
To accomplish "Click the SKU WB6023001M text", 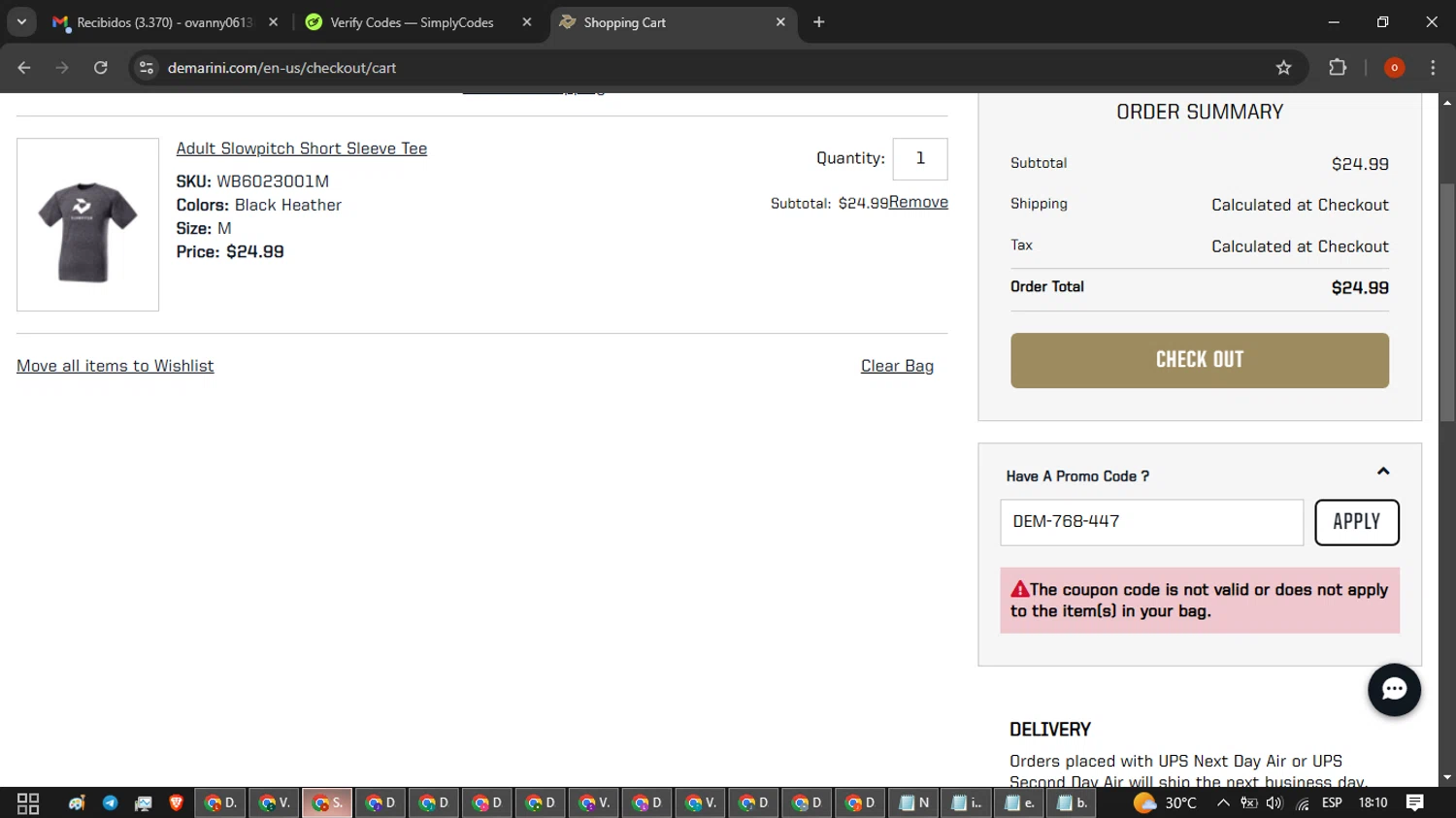I will (x=252, y=181).
